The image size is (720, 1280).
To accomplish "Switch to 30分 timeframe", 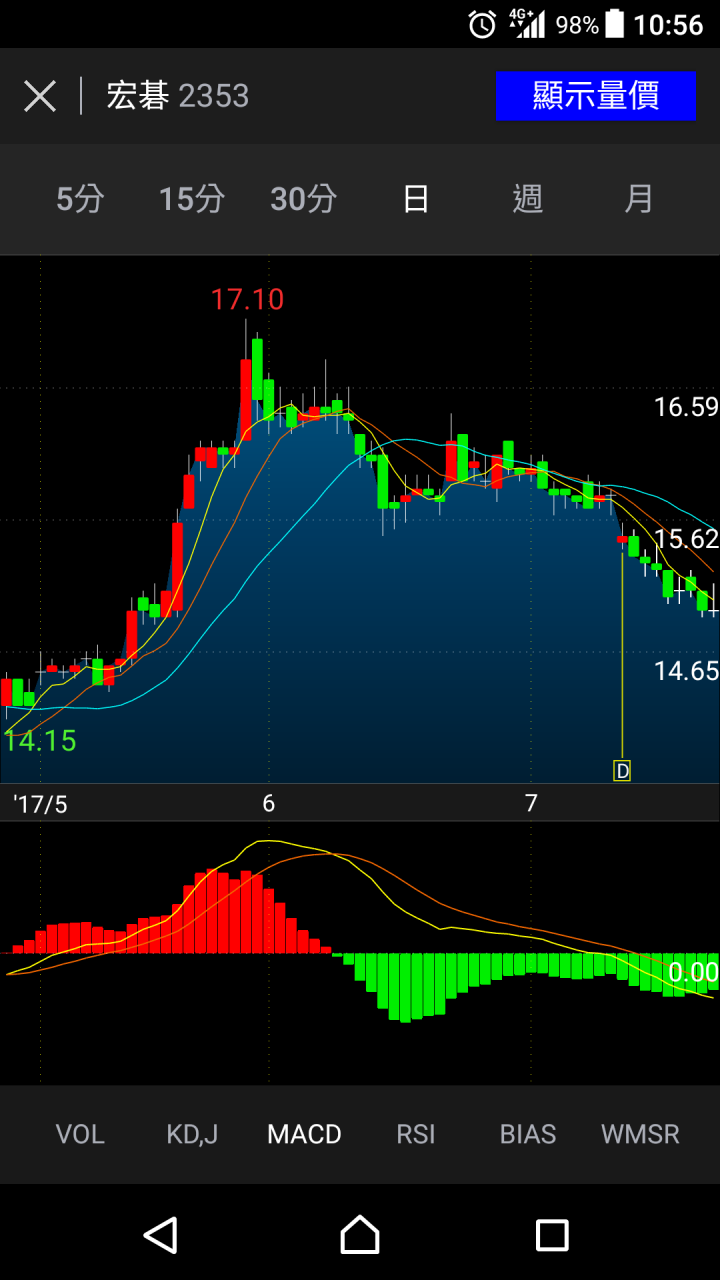I will (x=304, y=199).
